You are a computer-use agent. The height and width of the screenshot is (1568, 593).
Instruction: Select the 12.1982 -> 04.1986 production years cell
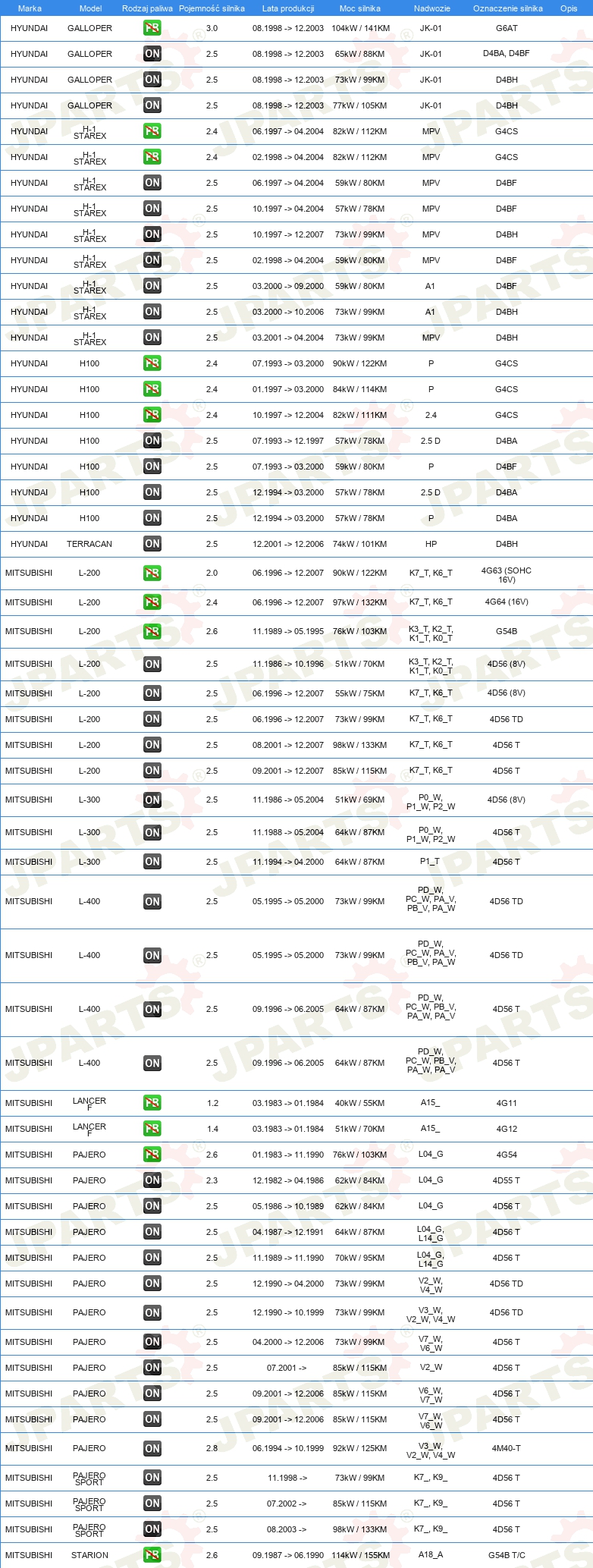click(288, 1180)
